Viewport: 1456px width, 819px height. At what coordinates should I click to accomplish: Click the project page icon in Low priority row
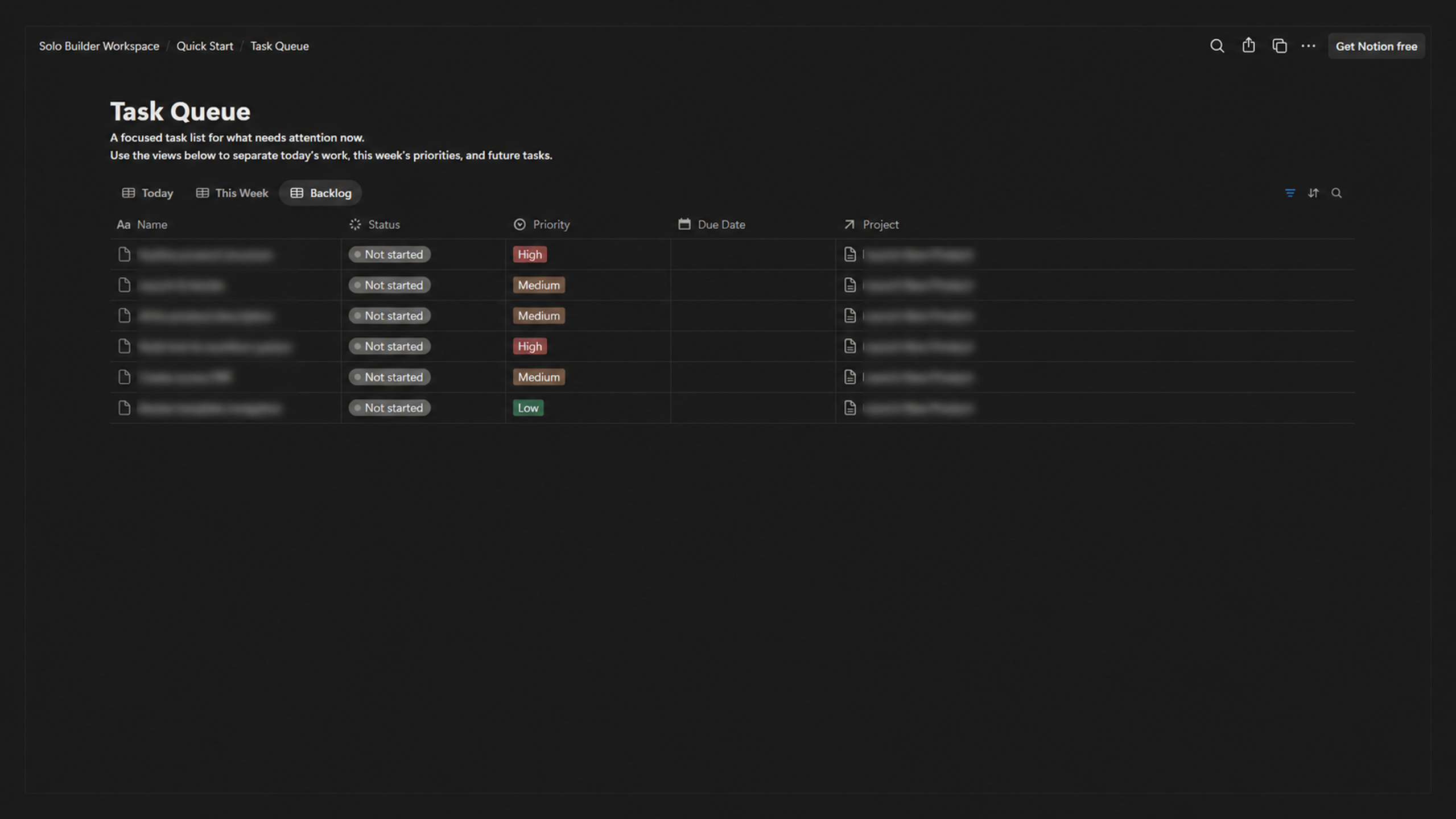(x=849, y=408)
